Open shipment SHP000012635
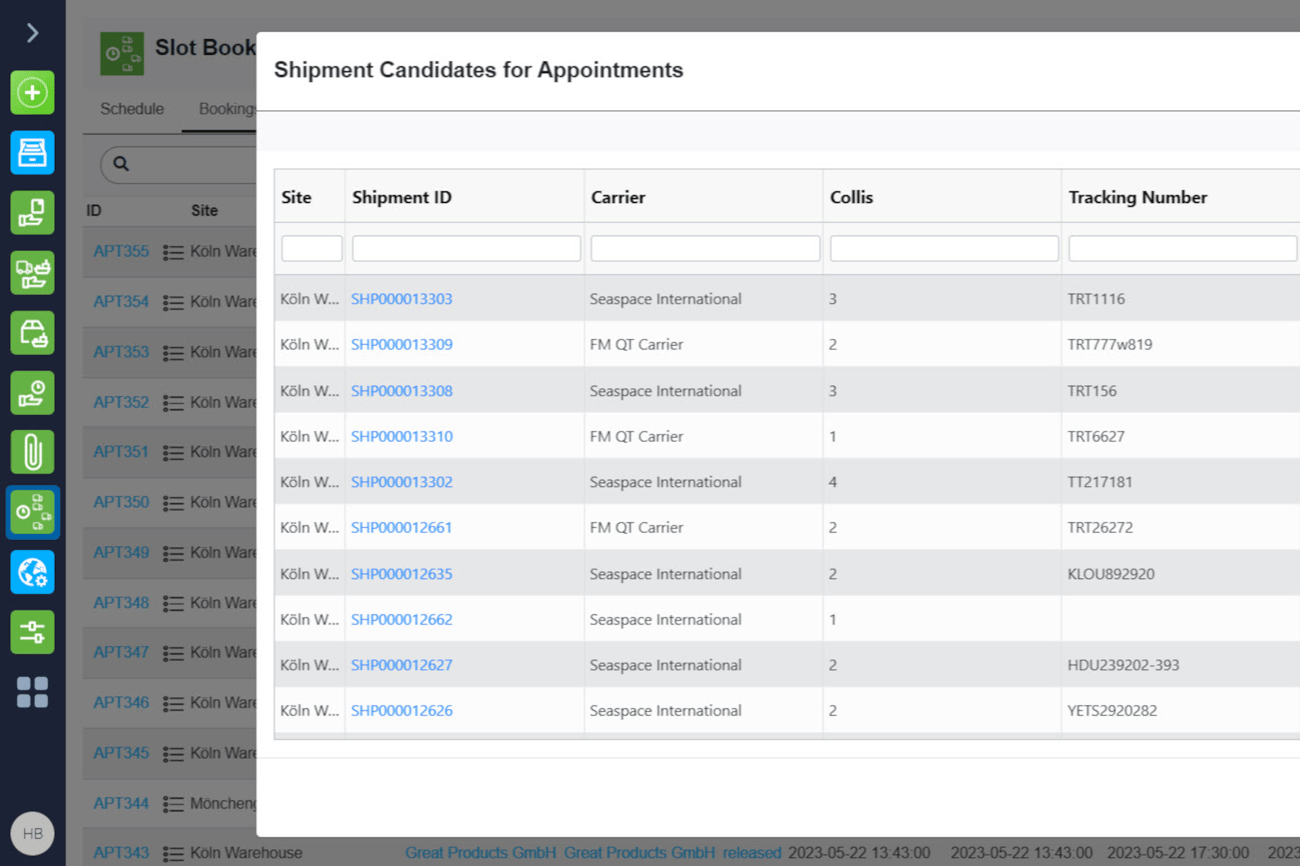This screenshot has width=1300, height=866. point(401,574)
